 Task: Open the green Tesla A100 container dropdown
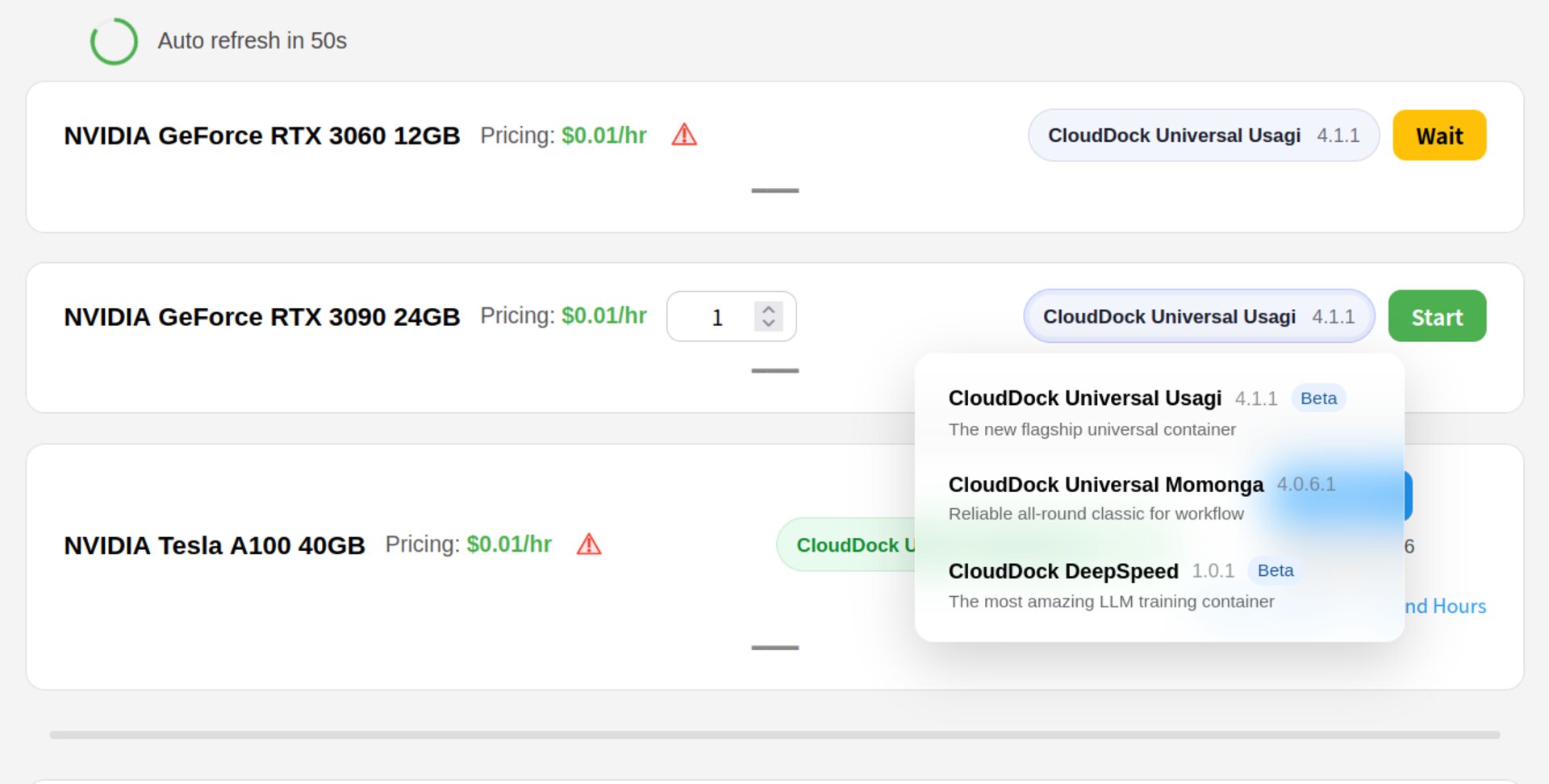click(845, 545)
